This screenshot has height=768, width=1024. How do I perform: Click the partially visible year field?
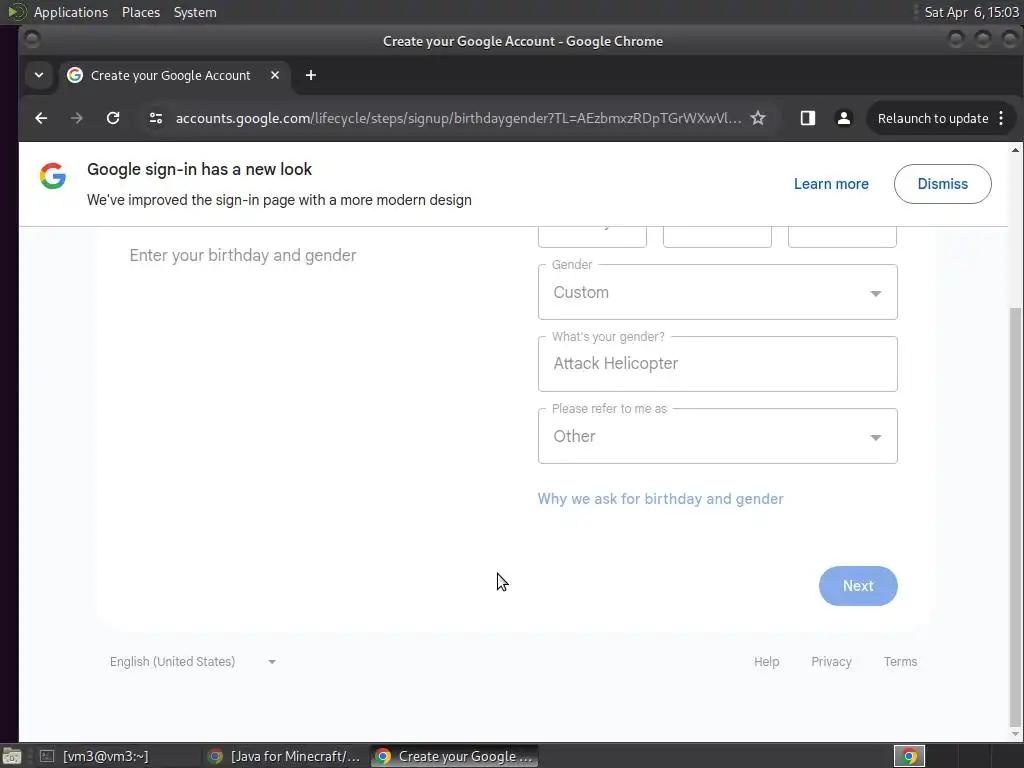842,236
